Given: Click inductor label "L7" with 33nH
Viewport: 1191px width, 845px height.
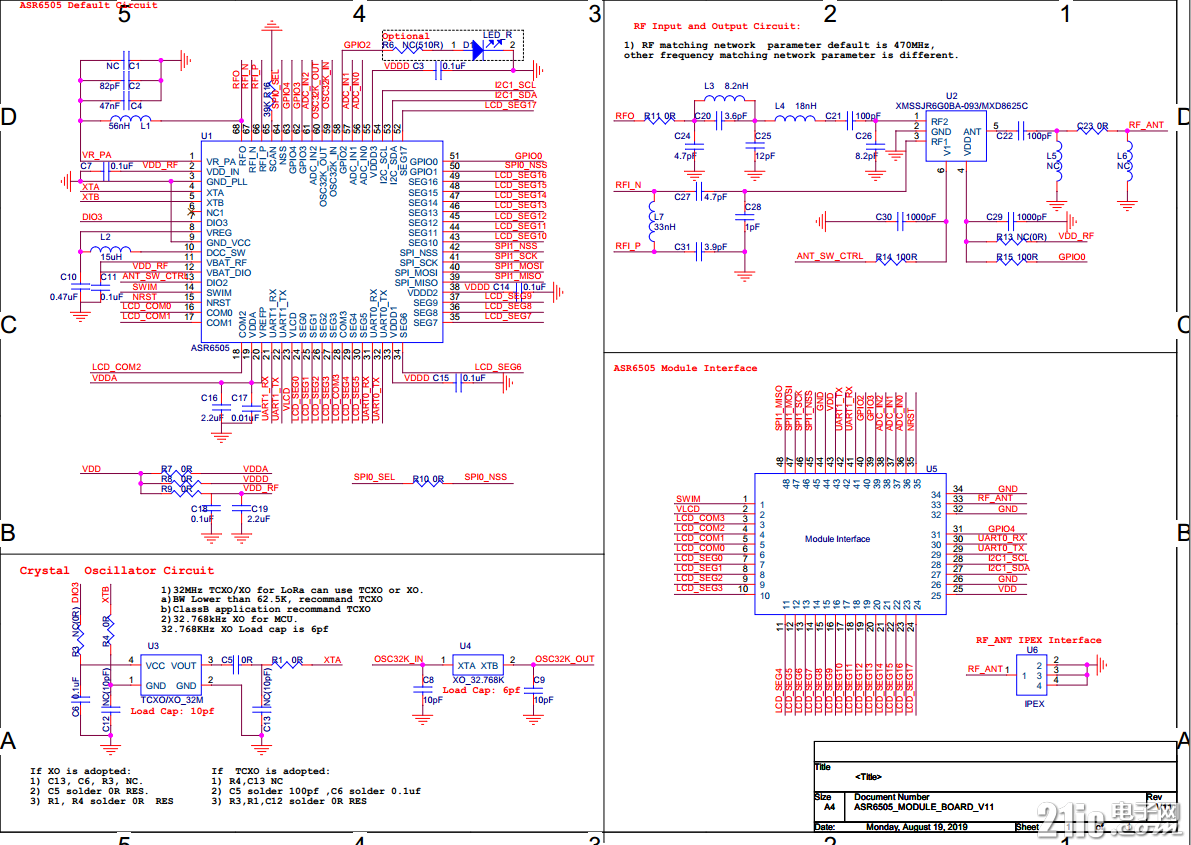Looking at the screenshot, I should pos(659,217).
